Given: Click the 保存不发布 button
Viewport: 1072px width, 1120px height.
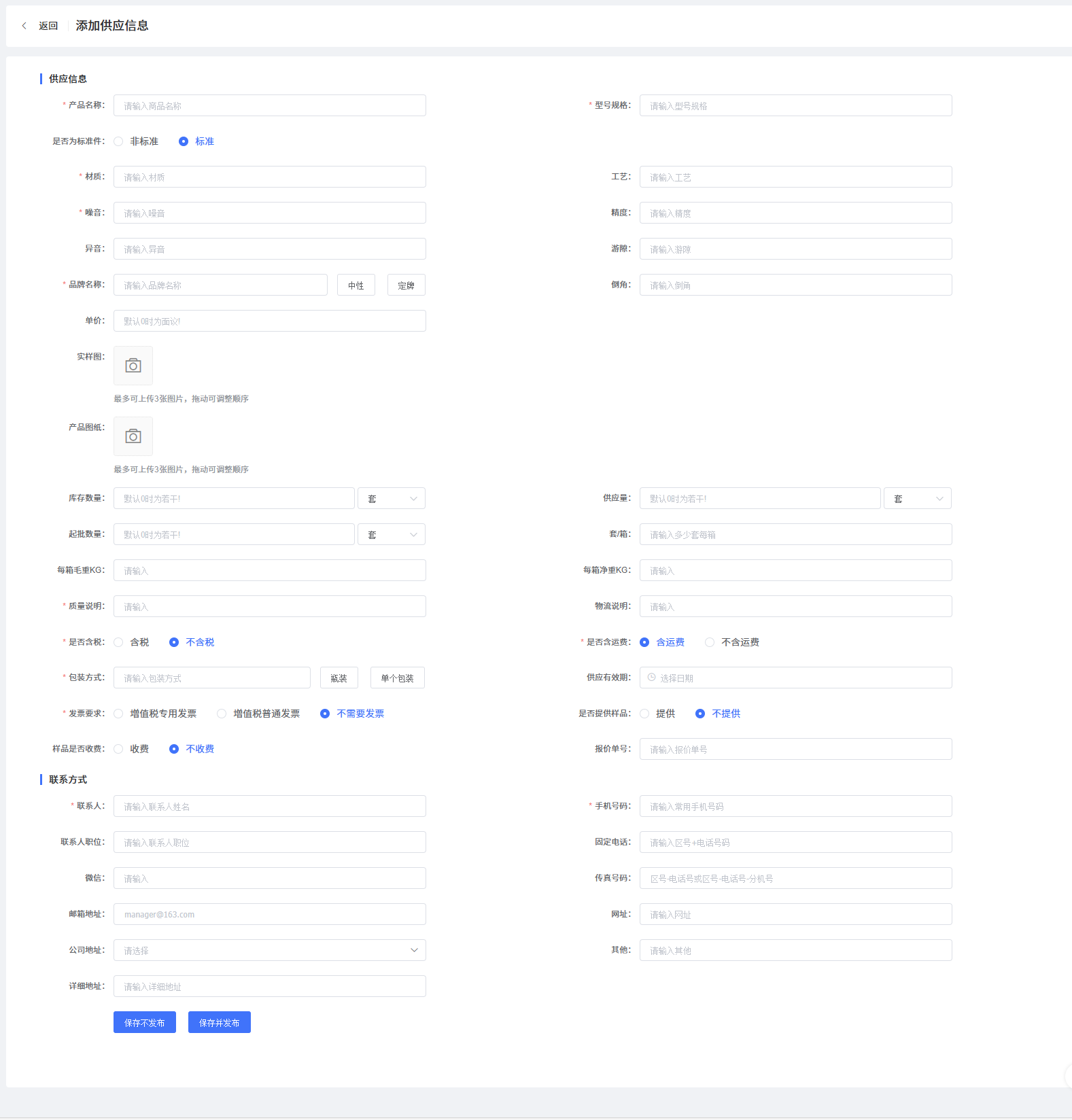Looking at the screenshot, I should 144,1022.
